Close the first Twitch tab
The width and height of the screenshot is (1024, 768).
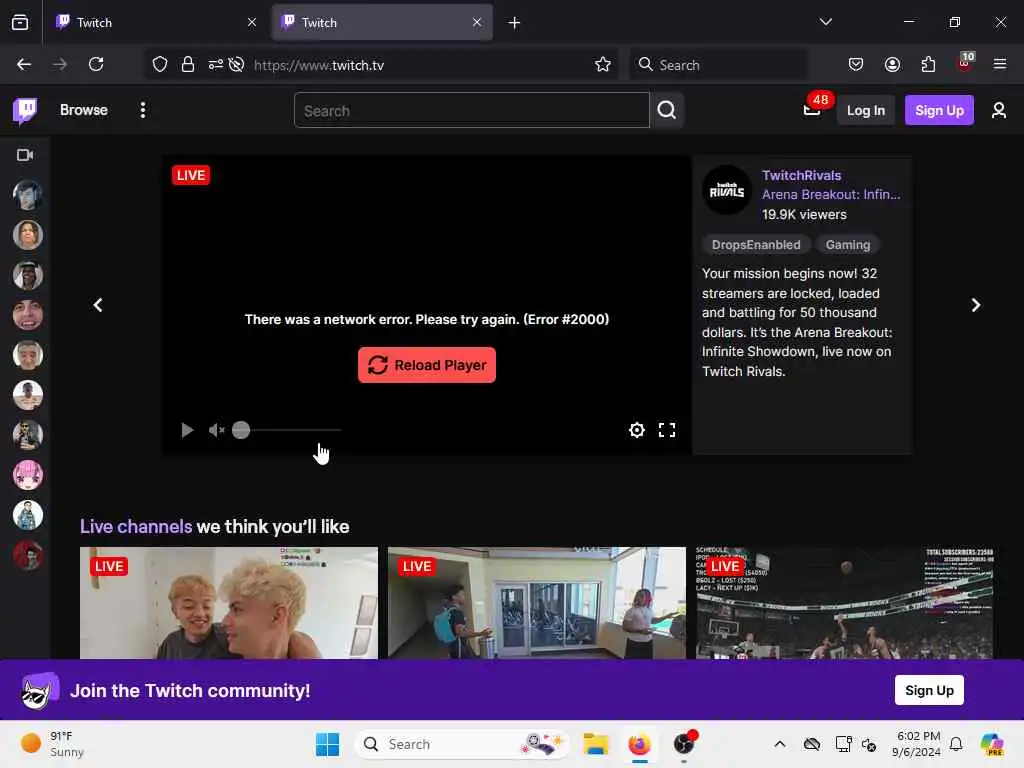click(252, 22)
